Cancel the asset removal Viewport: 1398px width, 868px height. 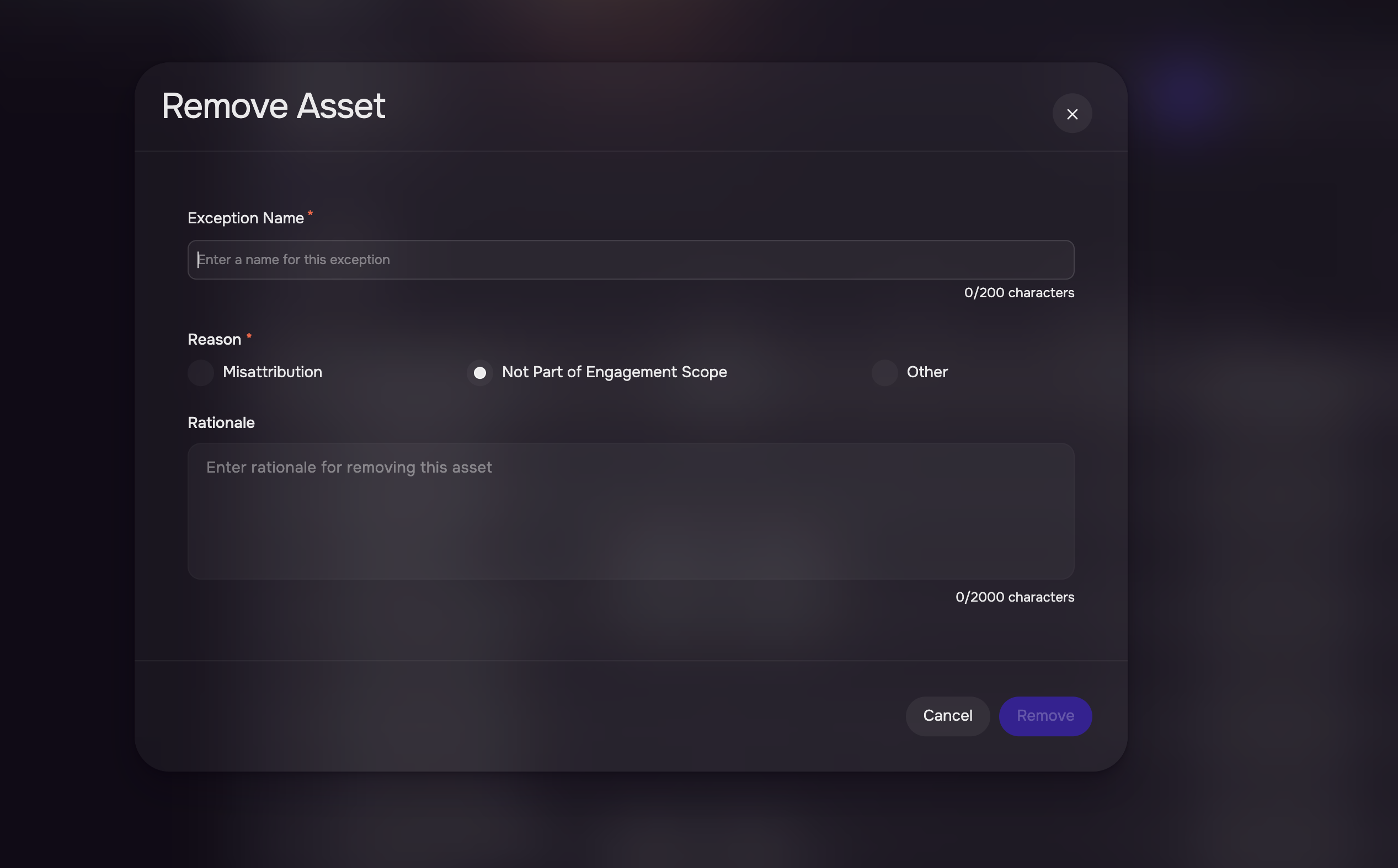(948, 716)
